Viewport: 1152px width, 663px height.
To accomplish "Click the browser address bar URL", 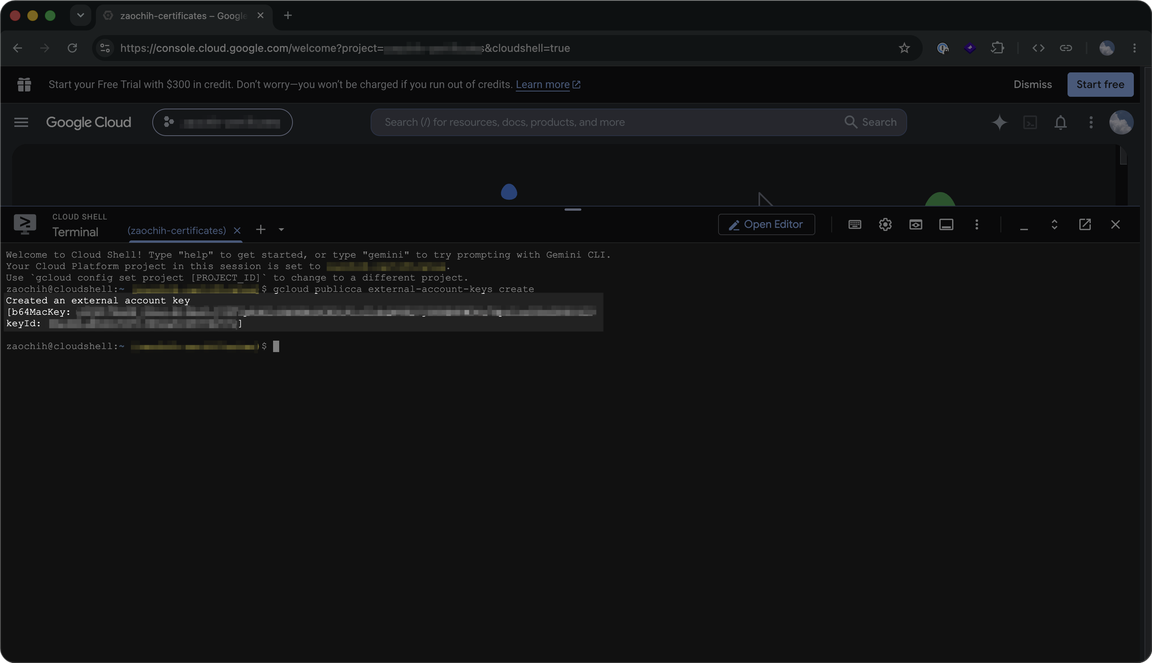I will 345,48.
